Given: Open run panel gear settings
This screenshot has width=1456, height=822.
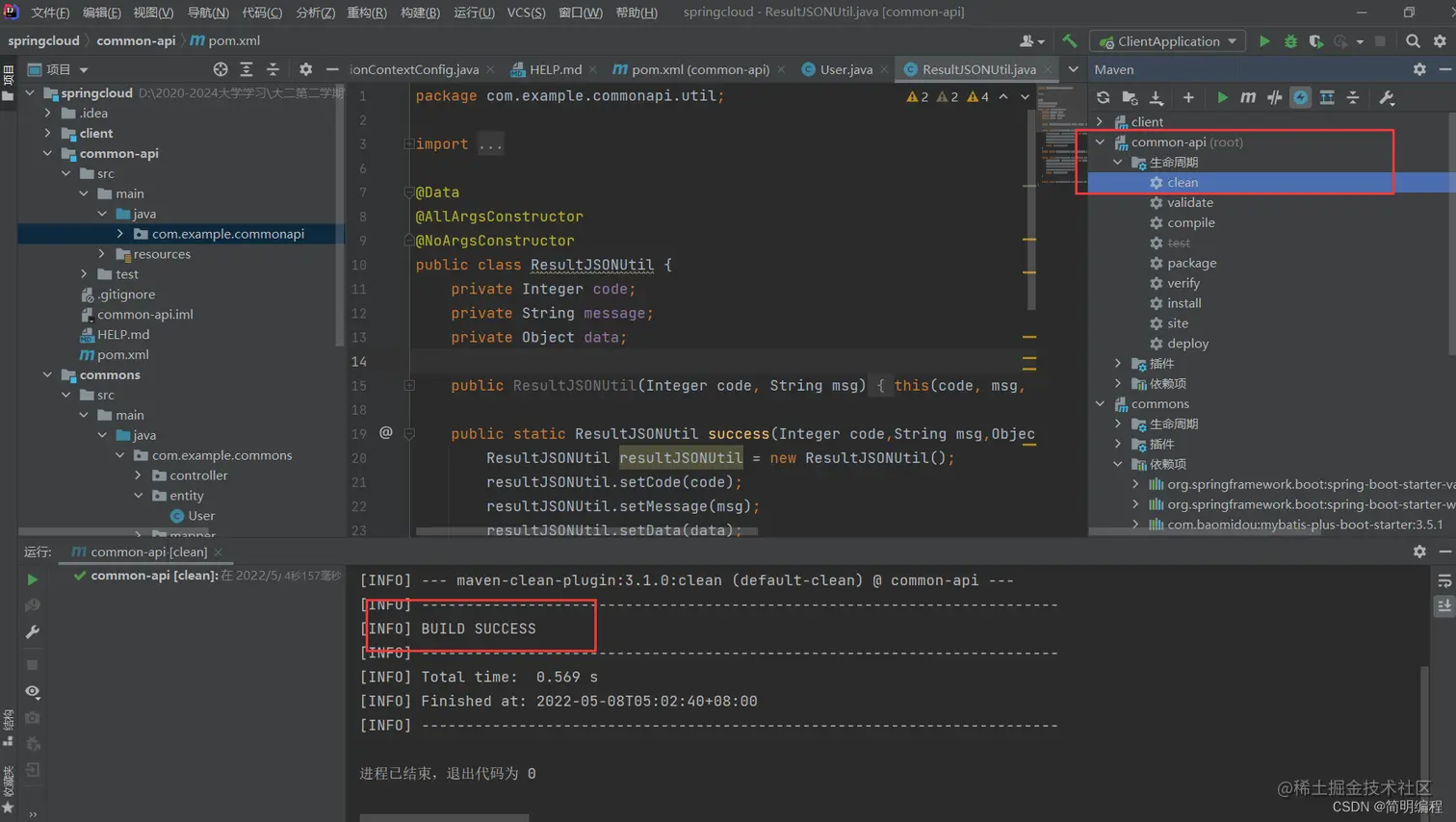Looking at the screenshot, I should [1419, 552].
